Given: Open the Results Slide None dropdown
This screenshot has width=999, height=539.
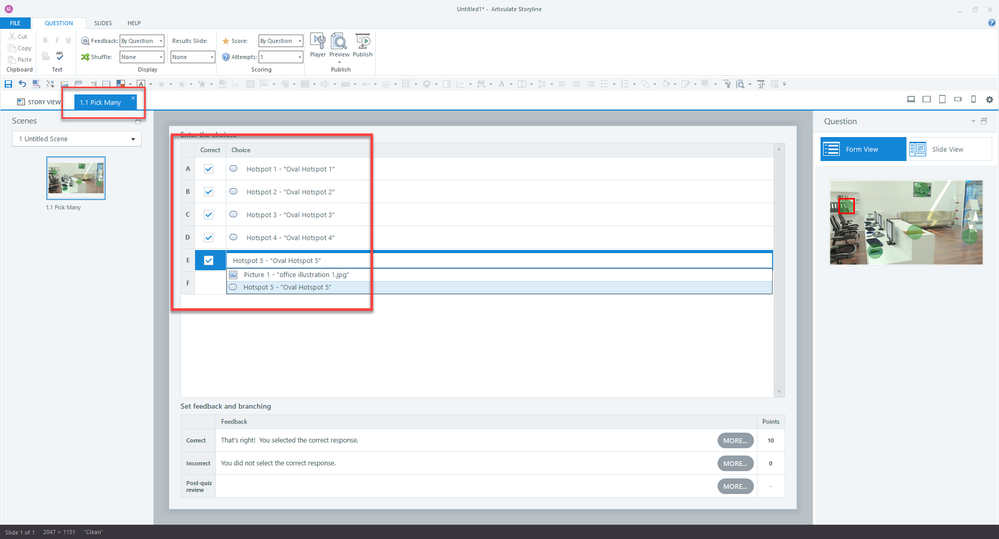Looking at the screenshot, I should pos(192,57).
